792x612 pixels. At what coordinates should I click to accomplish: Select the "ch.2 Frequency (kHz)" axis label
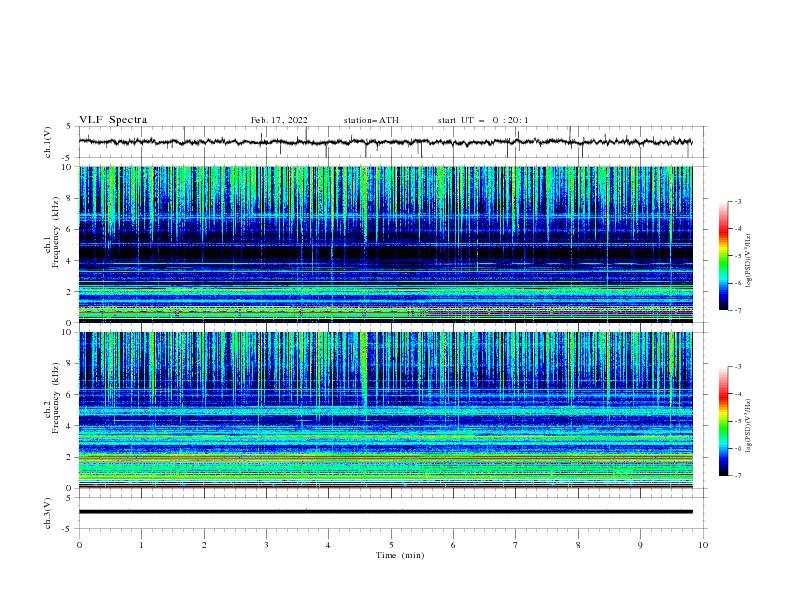pyautogui.click(x=52, y=397)
